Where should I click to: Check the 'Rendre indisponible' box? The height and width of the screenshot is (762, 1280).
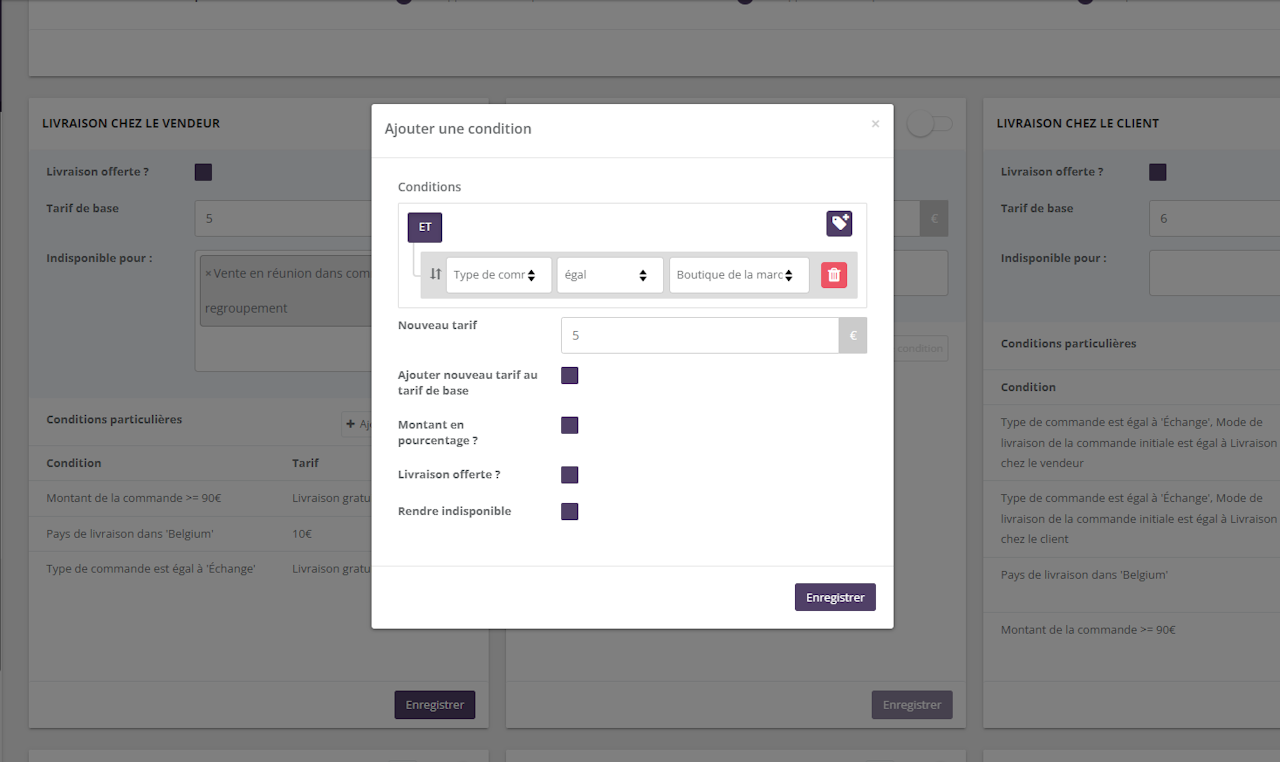coord(570,512)
